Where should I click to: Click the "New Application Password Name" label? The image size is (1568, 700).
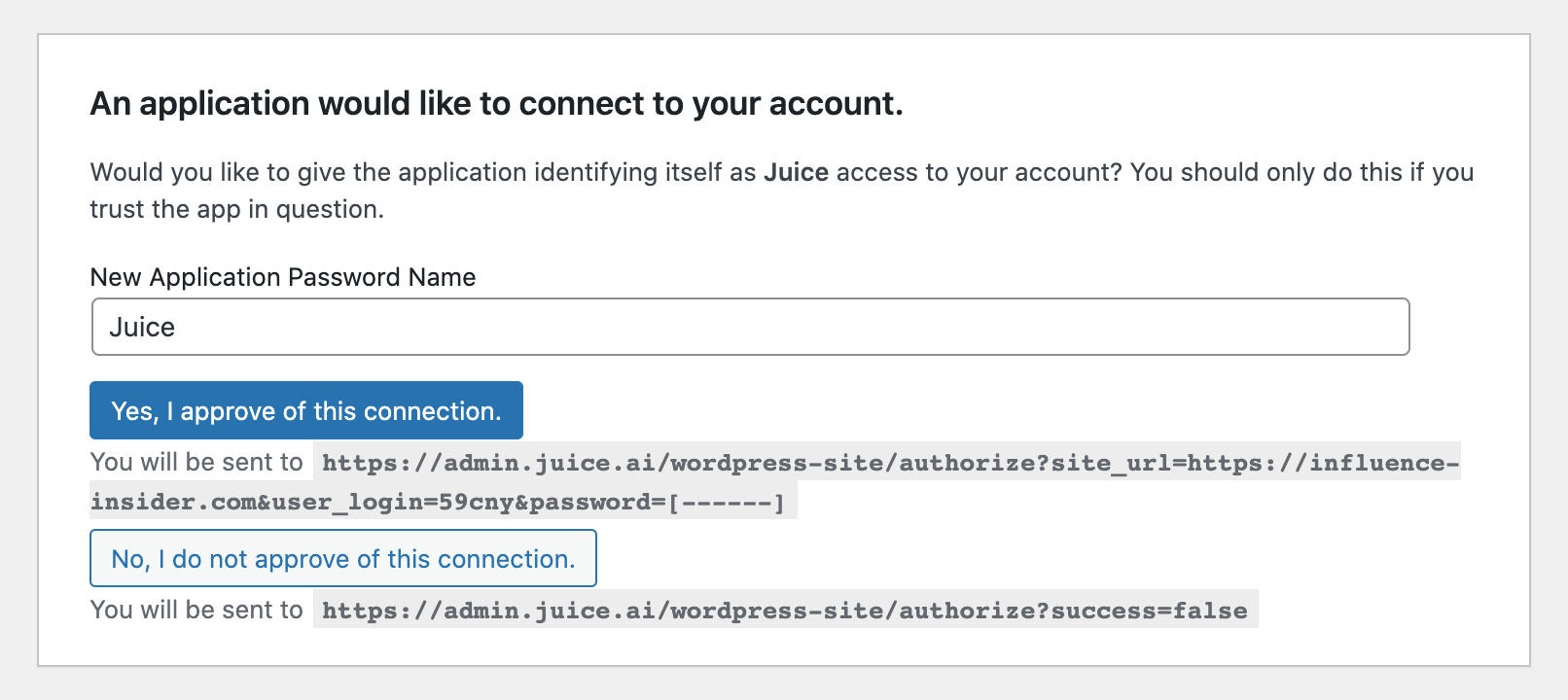click(282, 277)
